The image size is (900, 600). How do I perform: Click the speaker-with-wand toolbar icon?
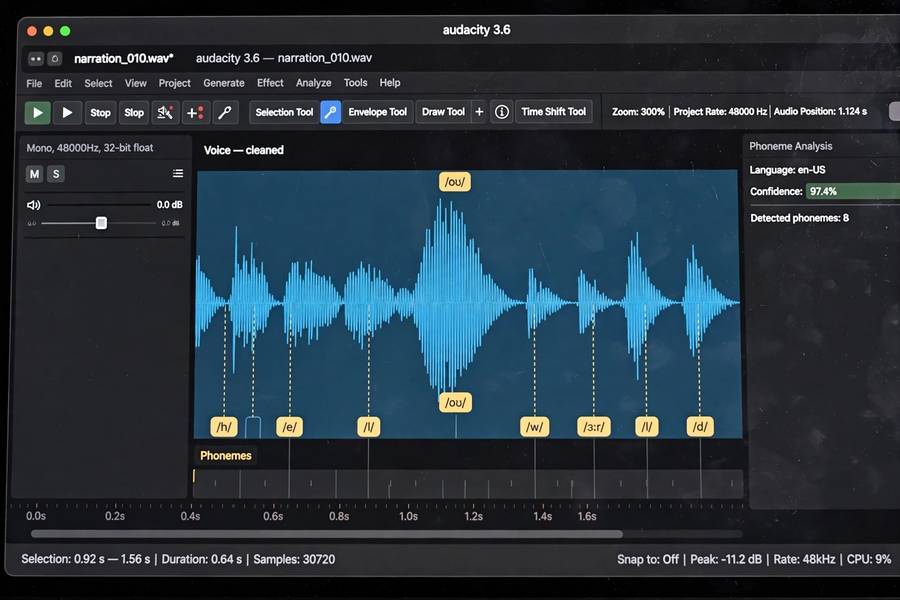[165, 113]
